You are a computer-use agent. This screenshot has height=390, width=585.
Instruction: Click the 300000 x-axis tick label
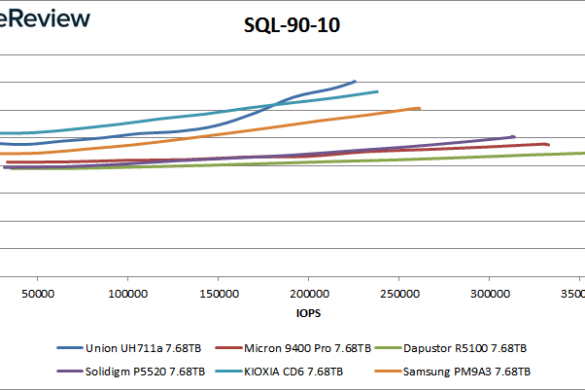(490, 294)
